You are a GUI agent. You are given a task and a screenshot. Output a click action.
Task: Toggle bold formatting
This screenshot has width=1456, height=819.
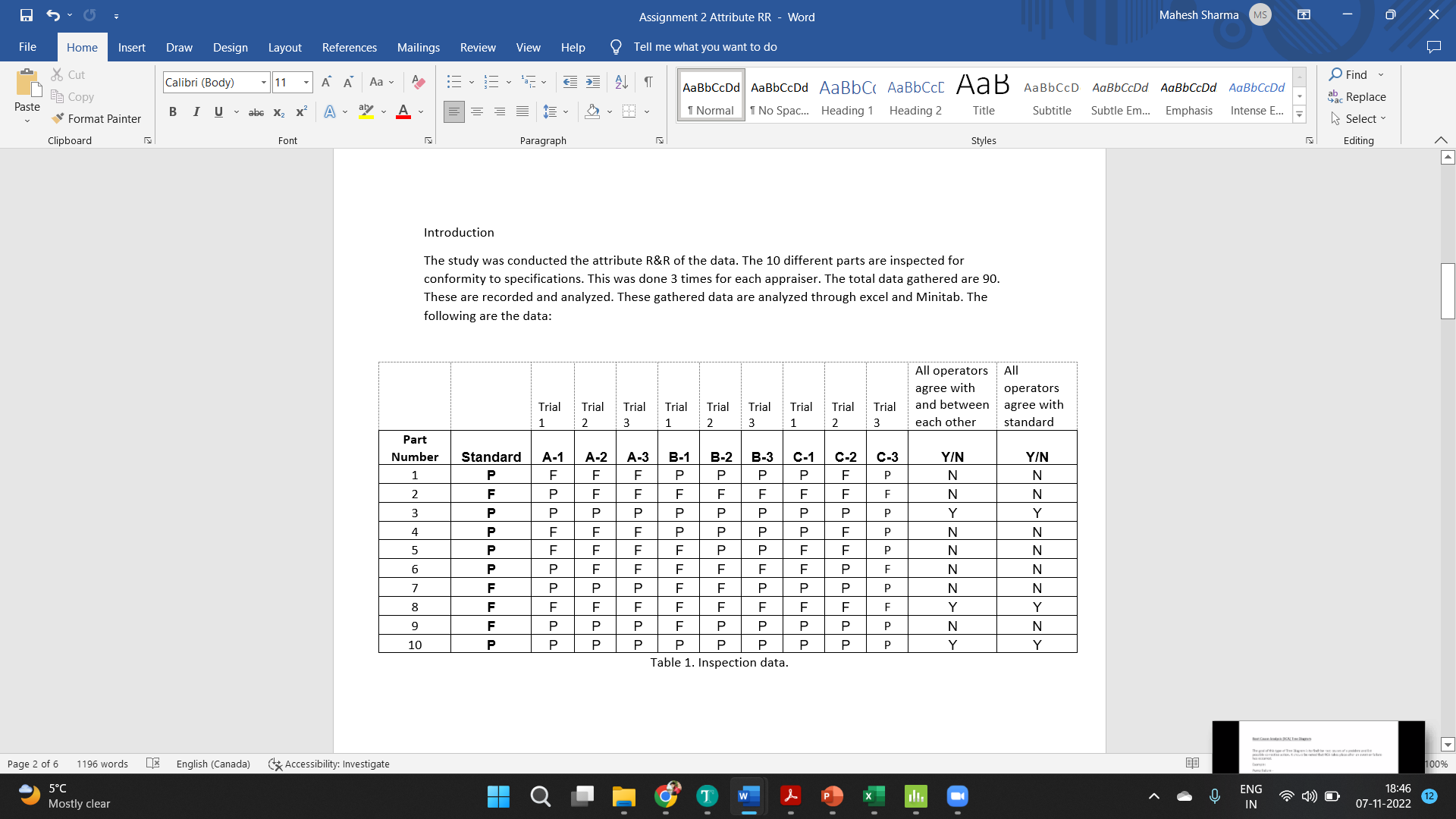173,111
